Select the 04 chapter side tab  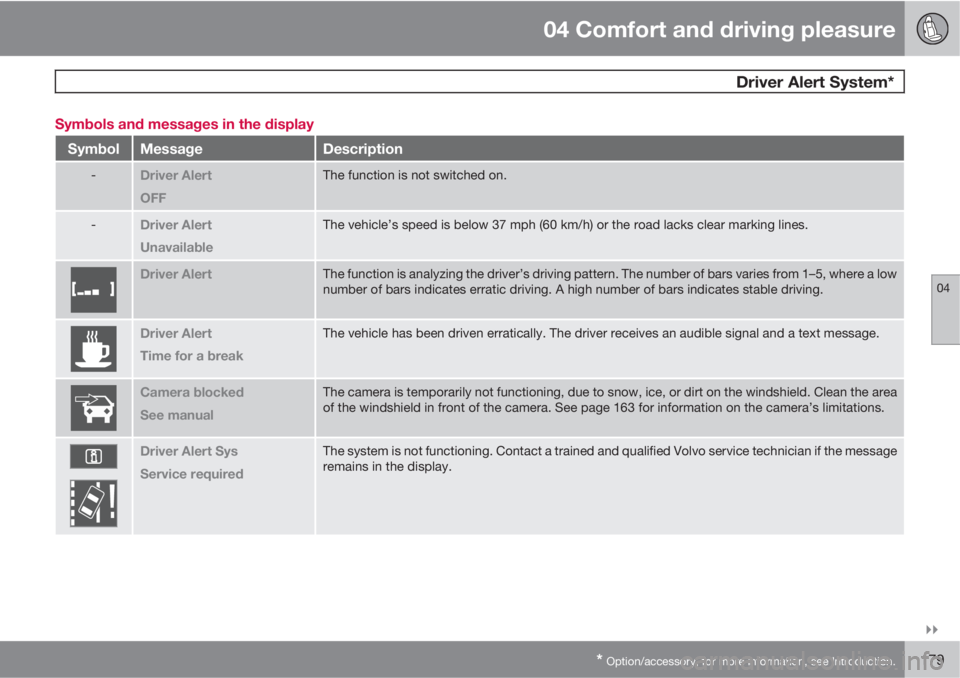point(945,309)
